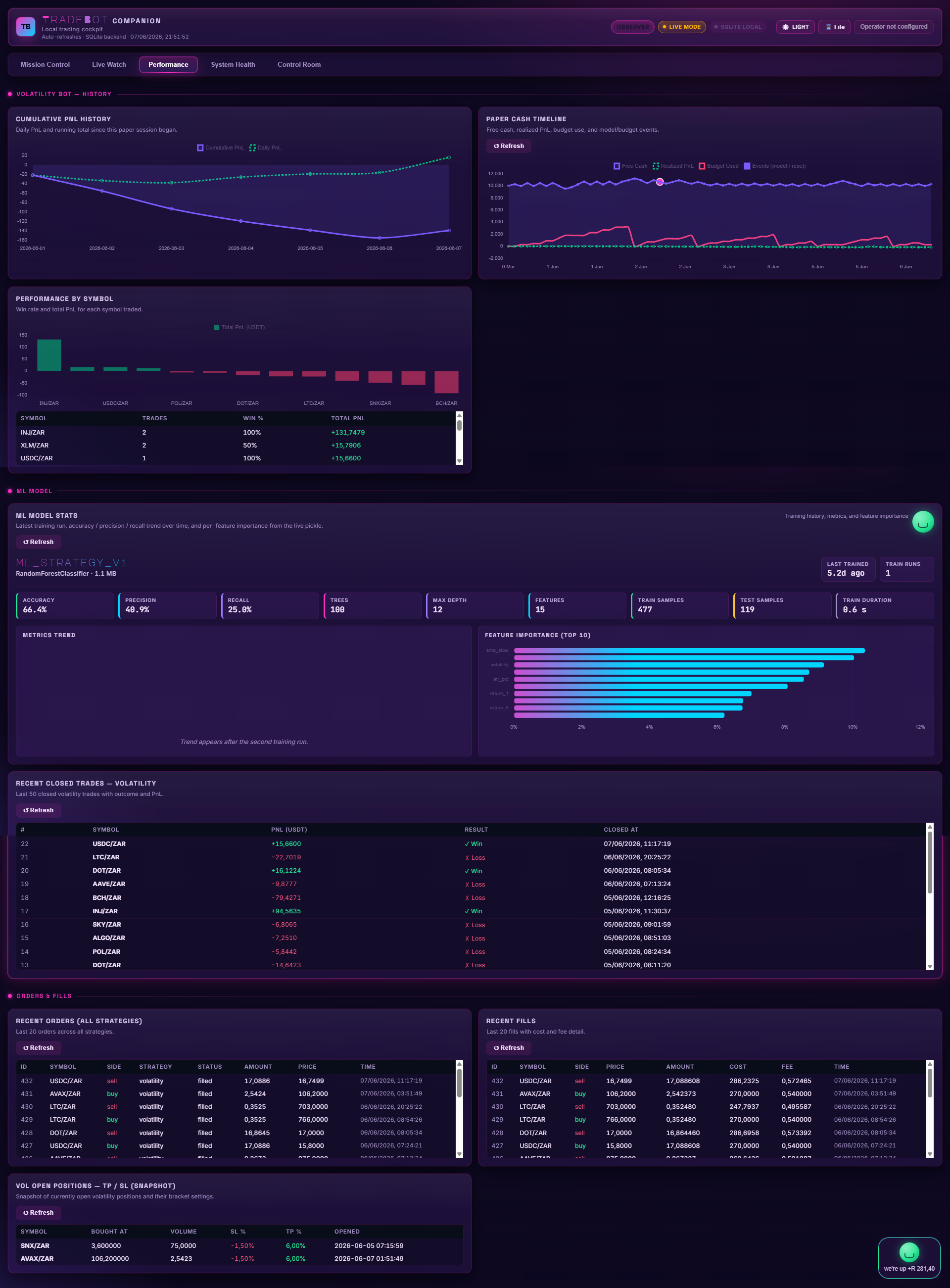Refresh the Paper Cash Timeline

click(x=508, y=146)
